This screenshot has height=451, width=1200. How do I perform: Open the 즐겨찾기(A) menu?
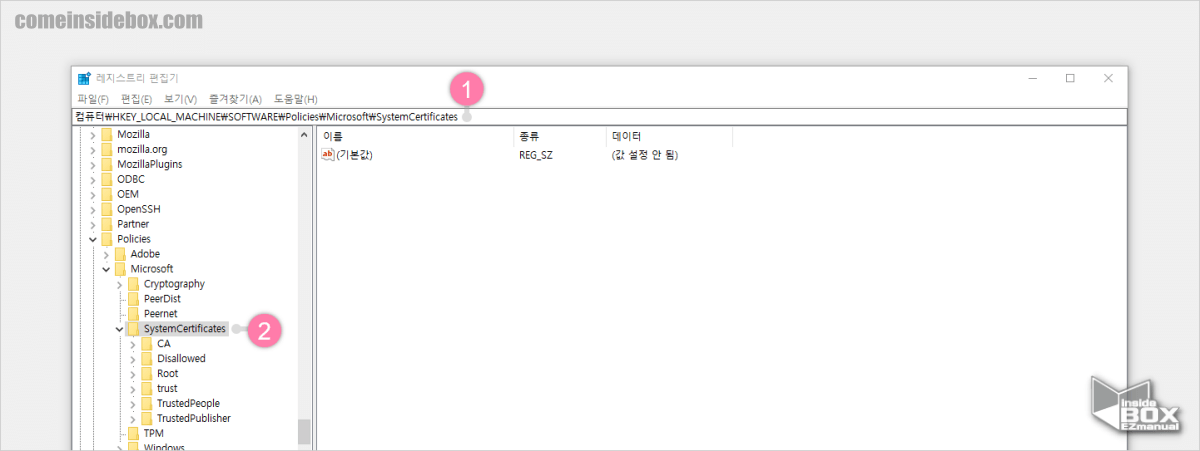click(x=235, y=99)
